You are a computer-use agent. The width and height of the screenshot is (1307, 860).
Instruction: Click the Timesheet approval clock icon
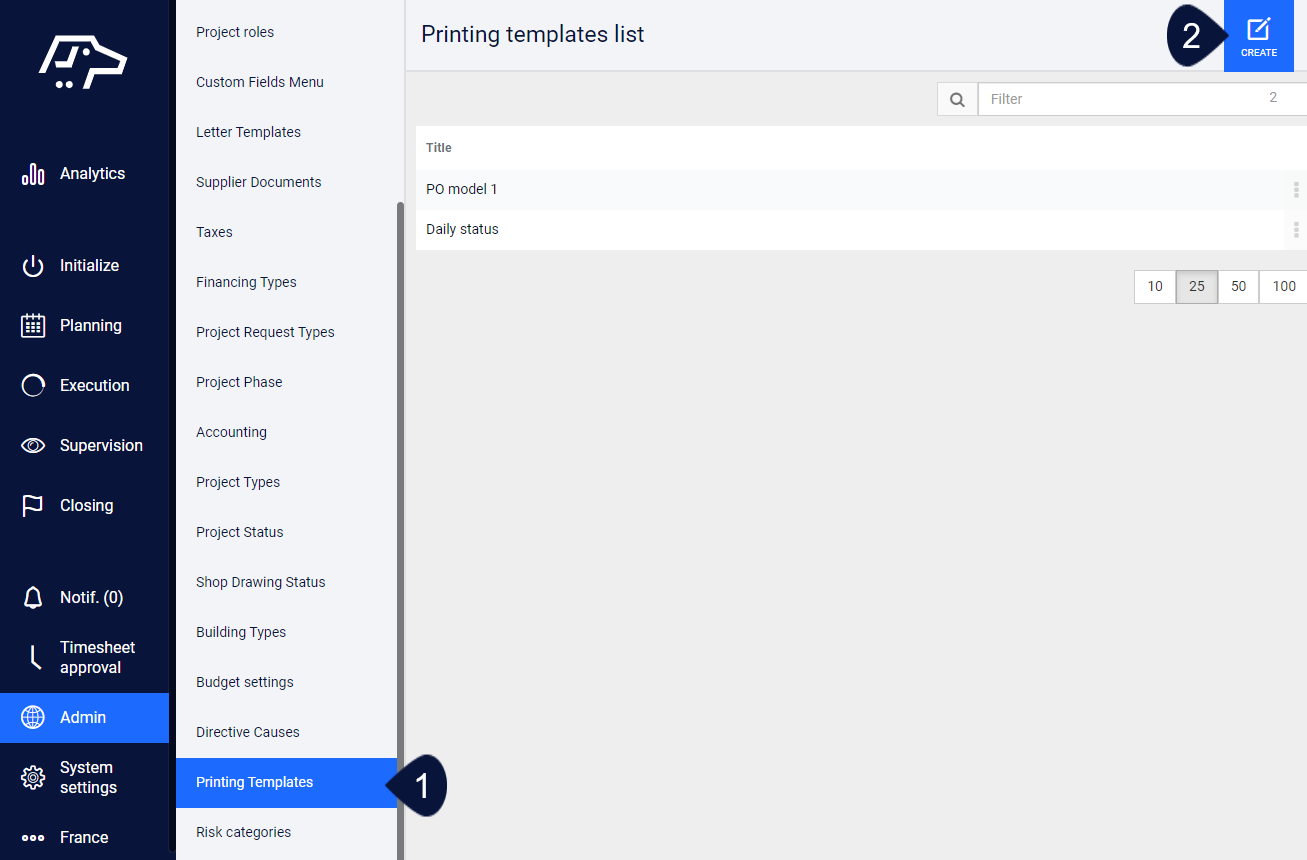click(x=33, y=657)
